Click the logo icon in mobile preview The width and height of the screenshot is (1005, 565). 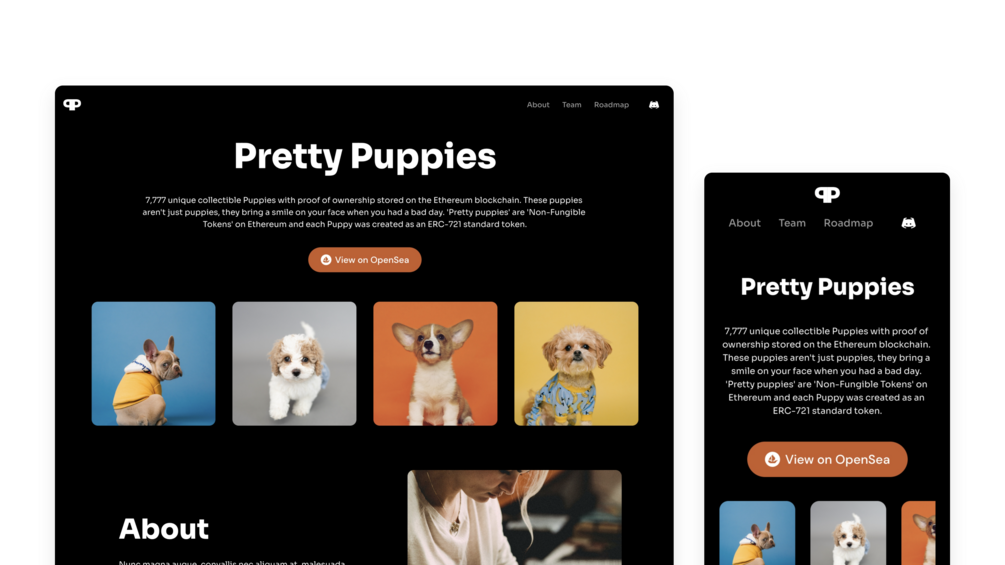click(x=827, y=194)
